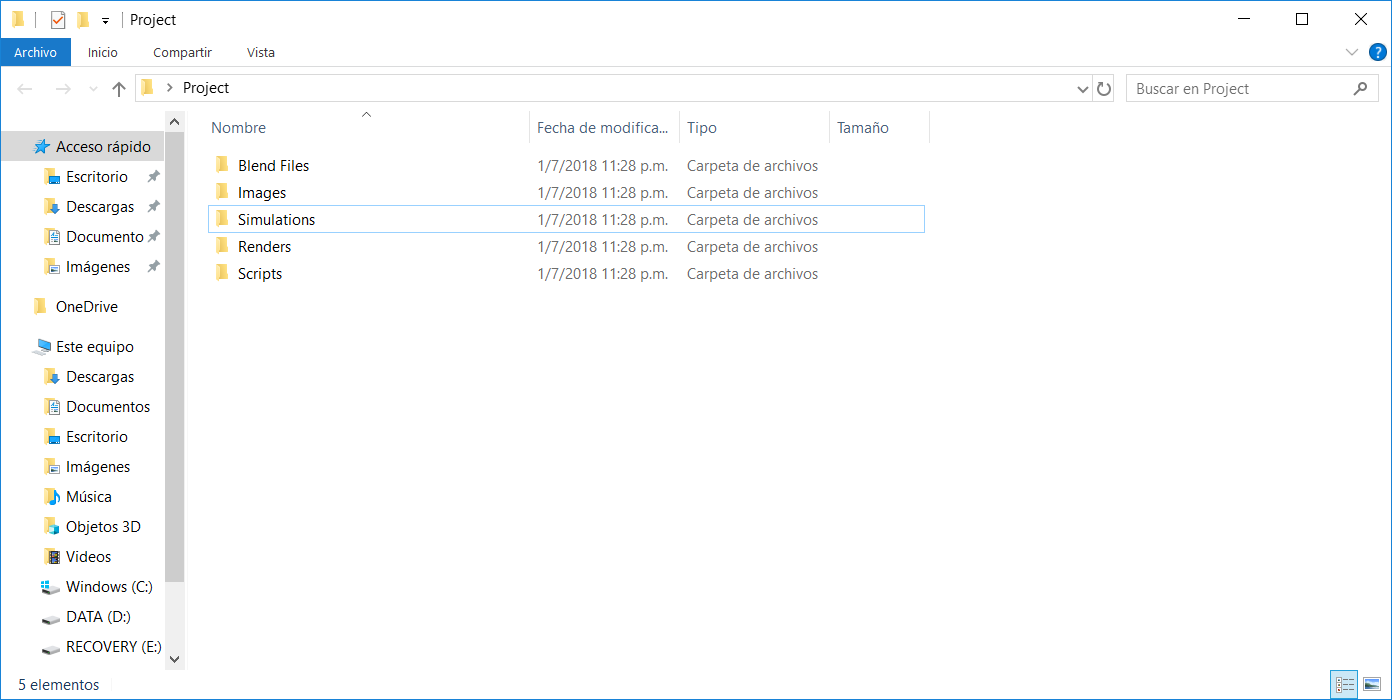
Task: Open the Customize Quick Access Toolbar dropdown
Action: 105,21
